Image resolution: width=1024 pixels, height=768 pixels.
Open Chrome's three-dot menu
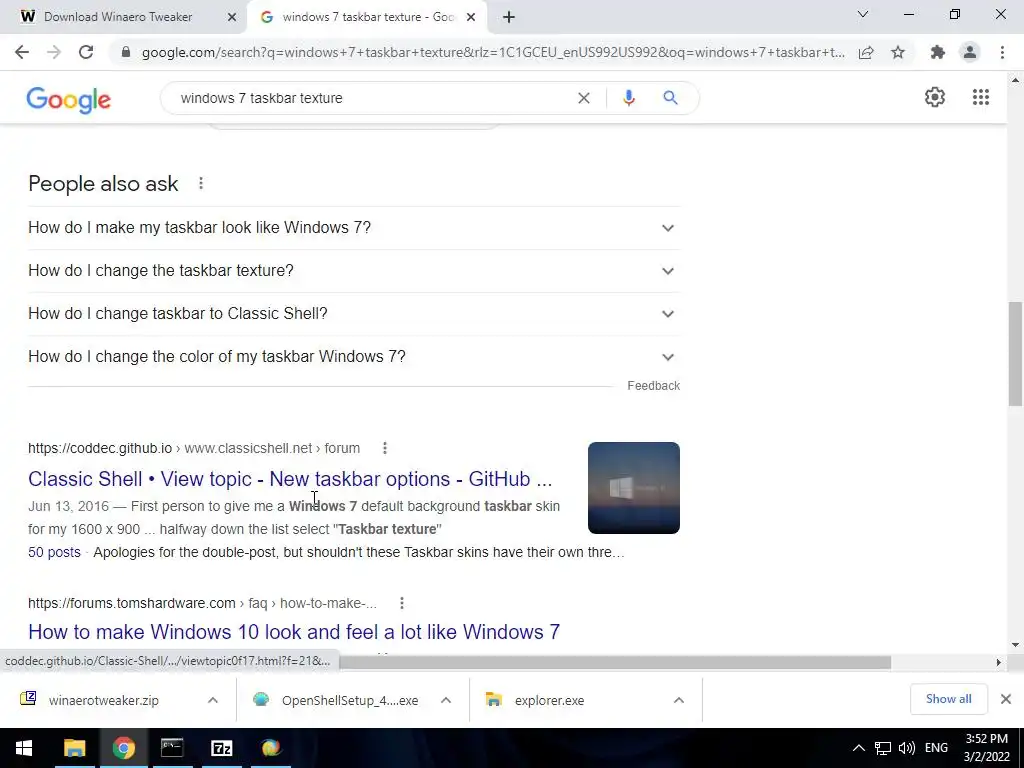point(1002,52)
